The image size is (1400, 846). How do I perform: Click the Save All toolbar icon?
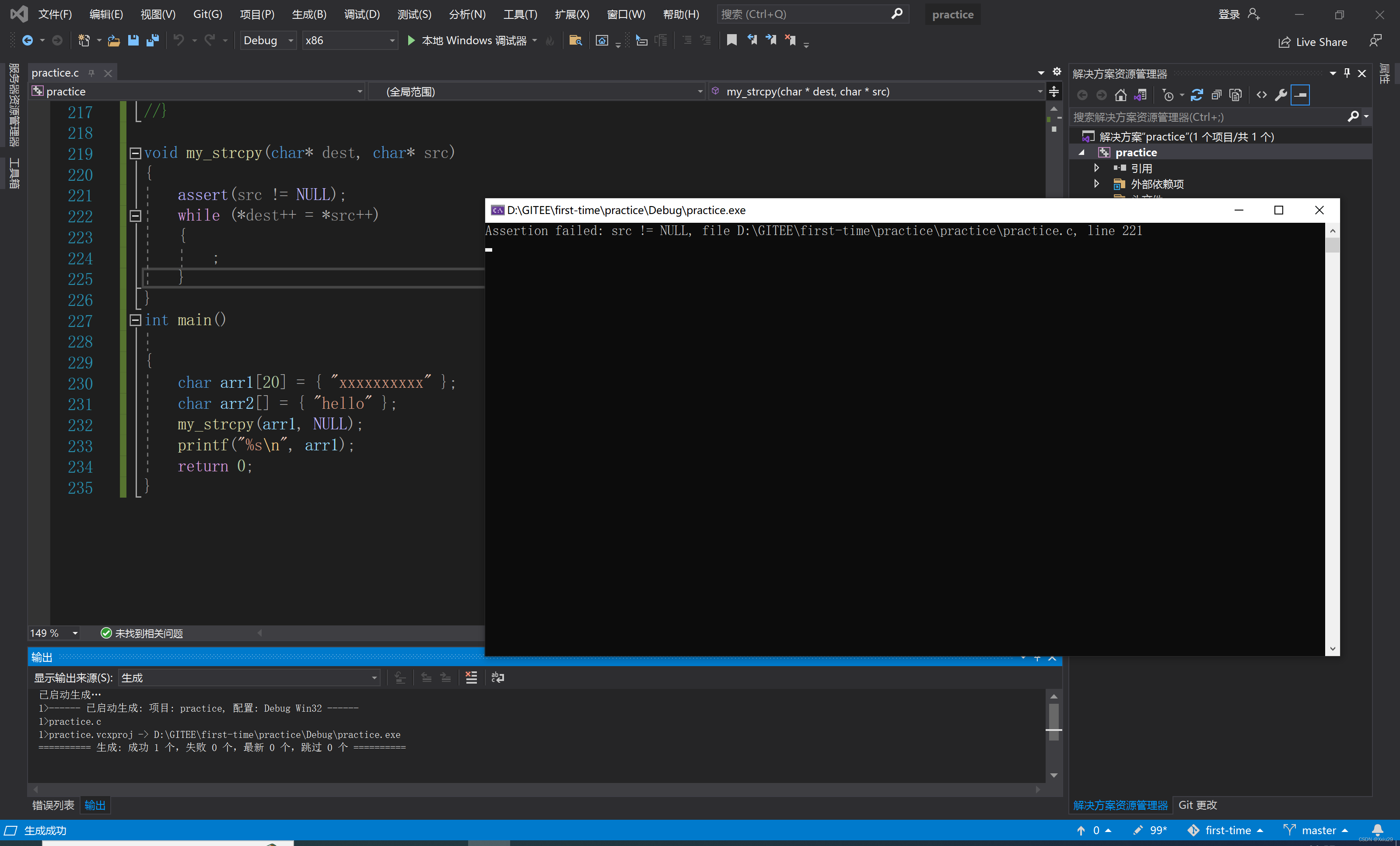pyautogui.click(x=152, y=40)
